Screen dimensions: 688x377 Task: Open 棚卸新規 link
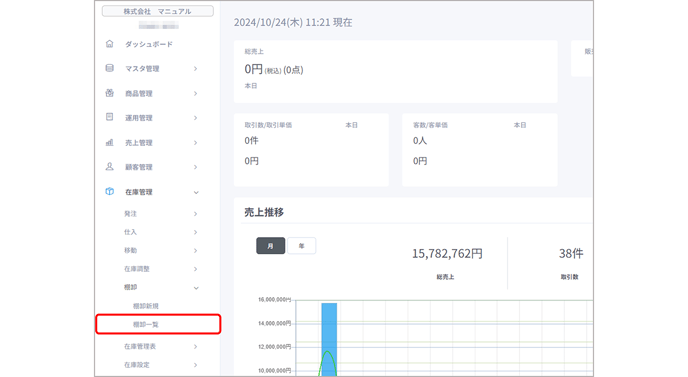[x=146, y=306]
